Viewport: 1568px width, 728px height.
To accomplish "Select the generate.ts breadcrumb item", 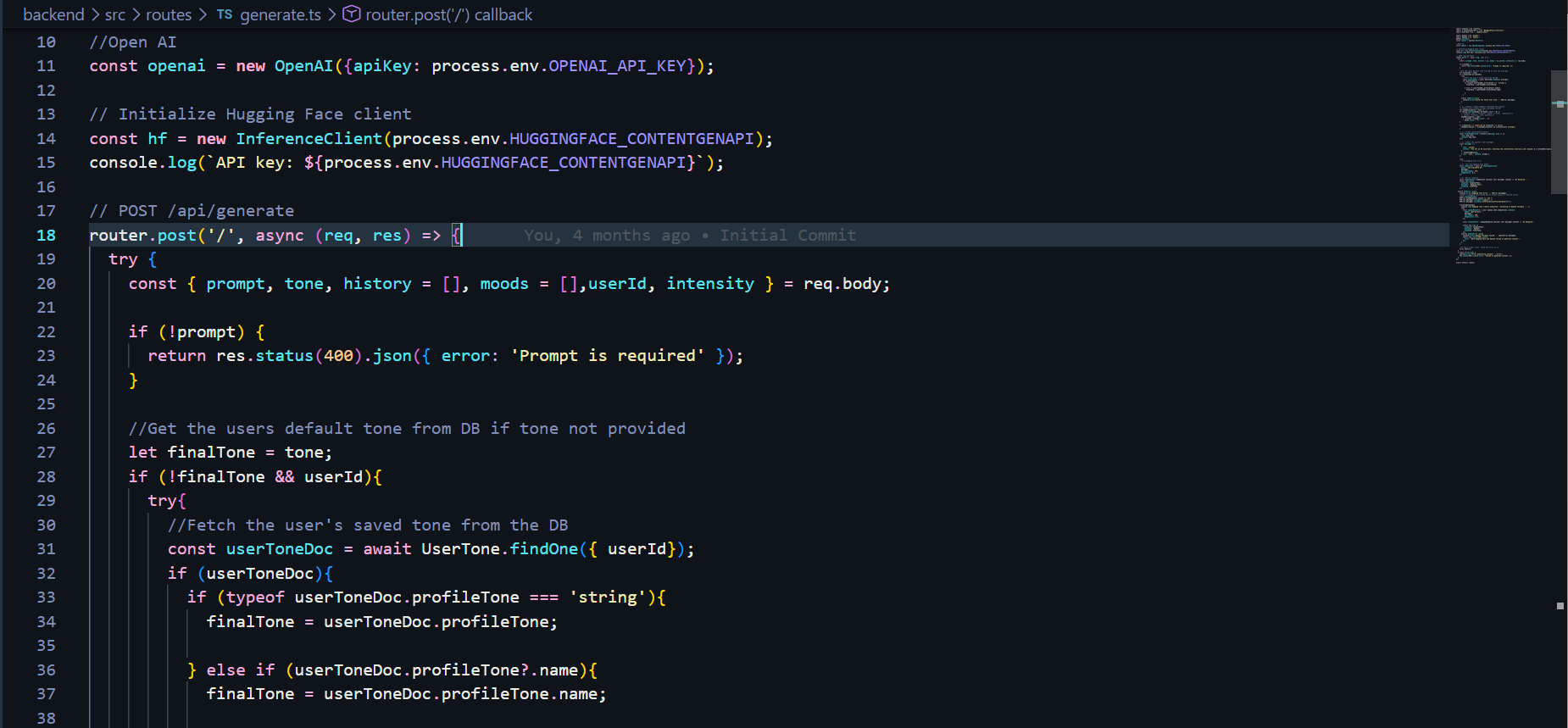I will point(280,14).
